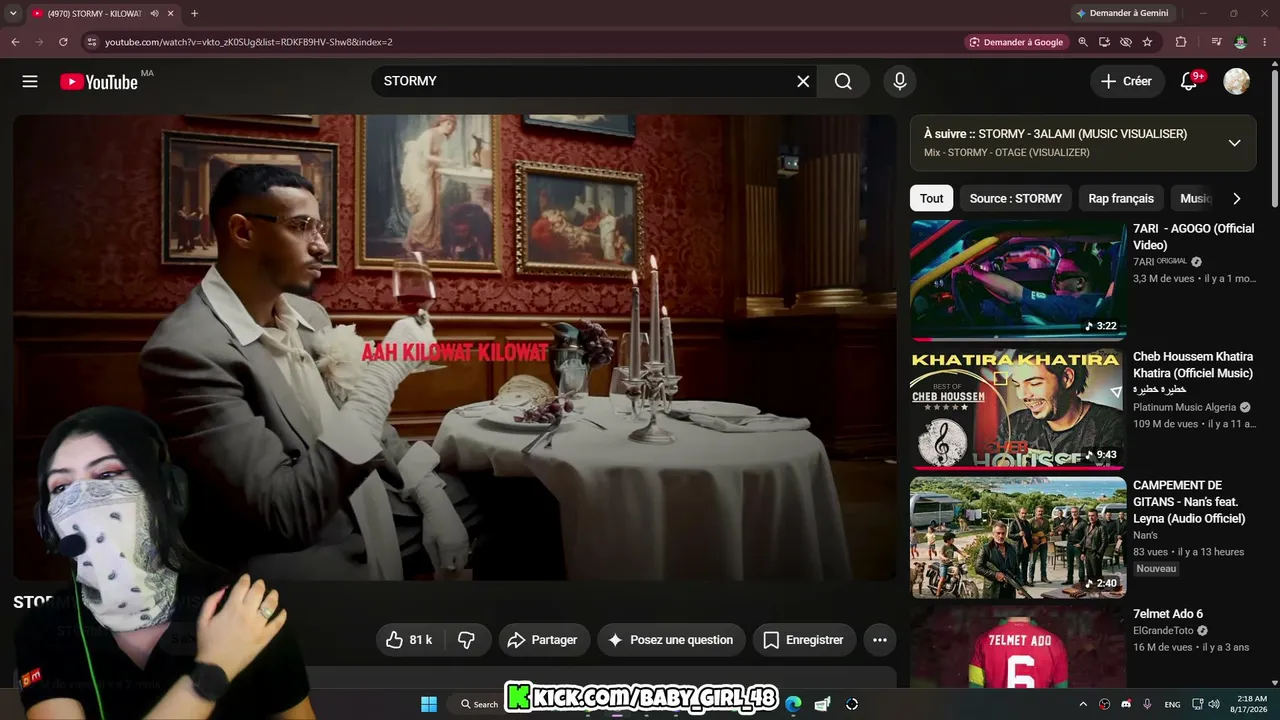Click the video player showing AAH KILOWAT
The width and height of the screenshot is (1280, 720).
coord(455,347)
